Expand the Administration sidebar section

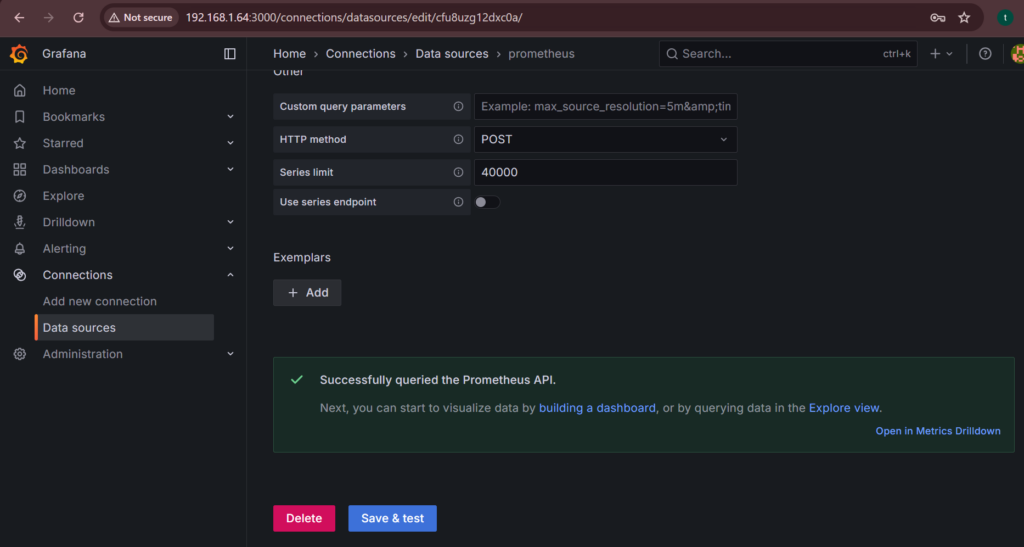coord(230,354)
